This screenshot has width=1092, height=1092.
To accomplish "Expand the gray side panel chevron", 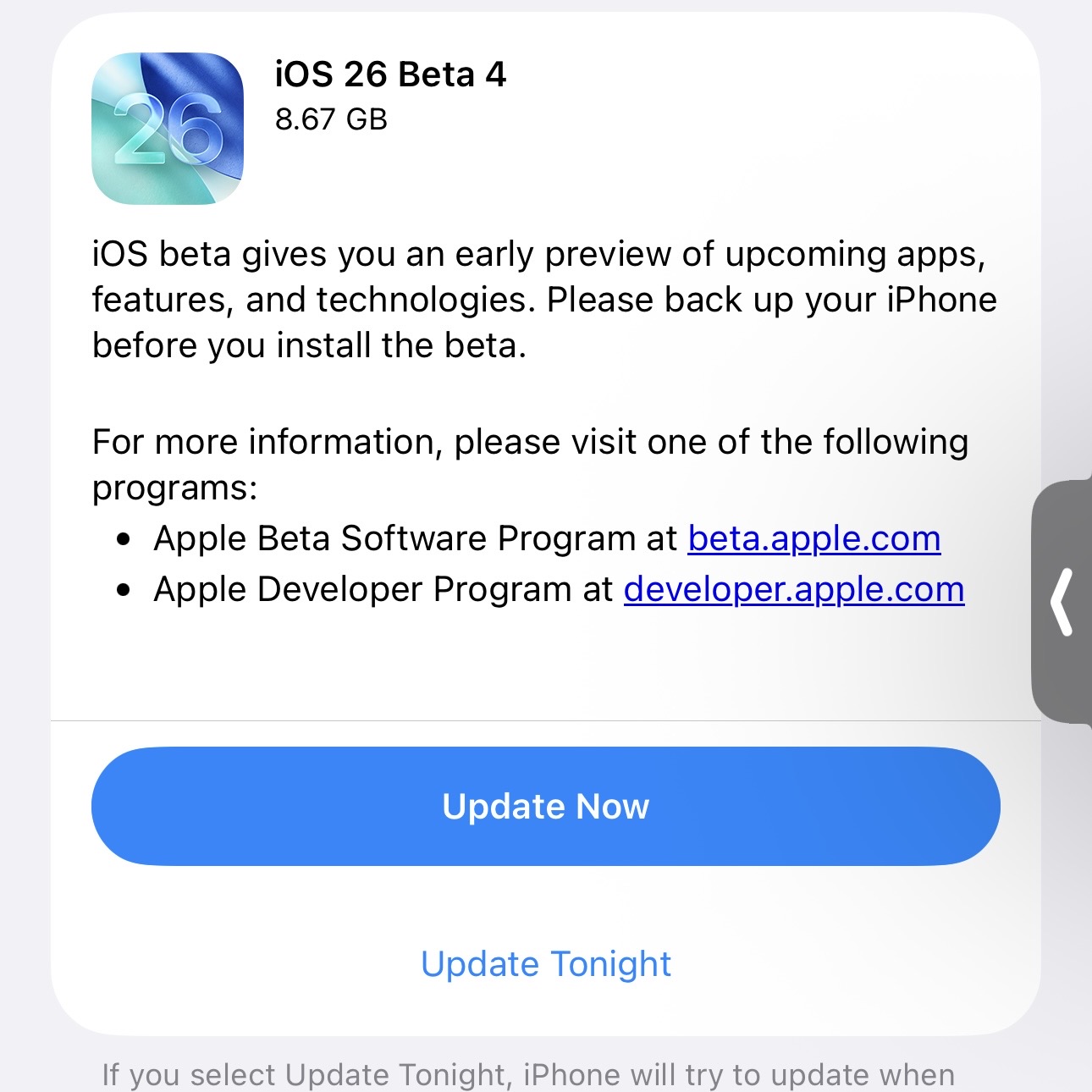I will point(1062,602).
